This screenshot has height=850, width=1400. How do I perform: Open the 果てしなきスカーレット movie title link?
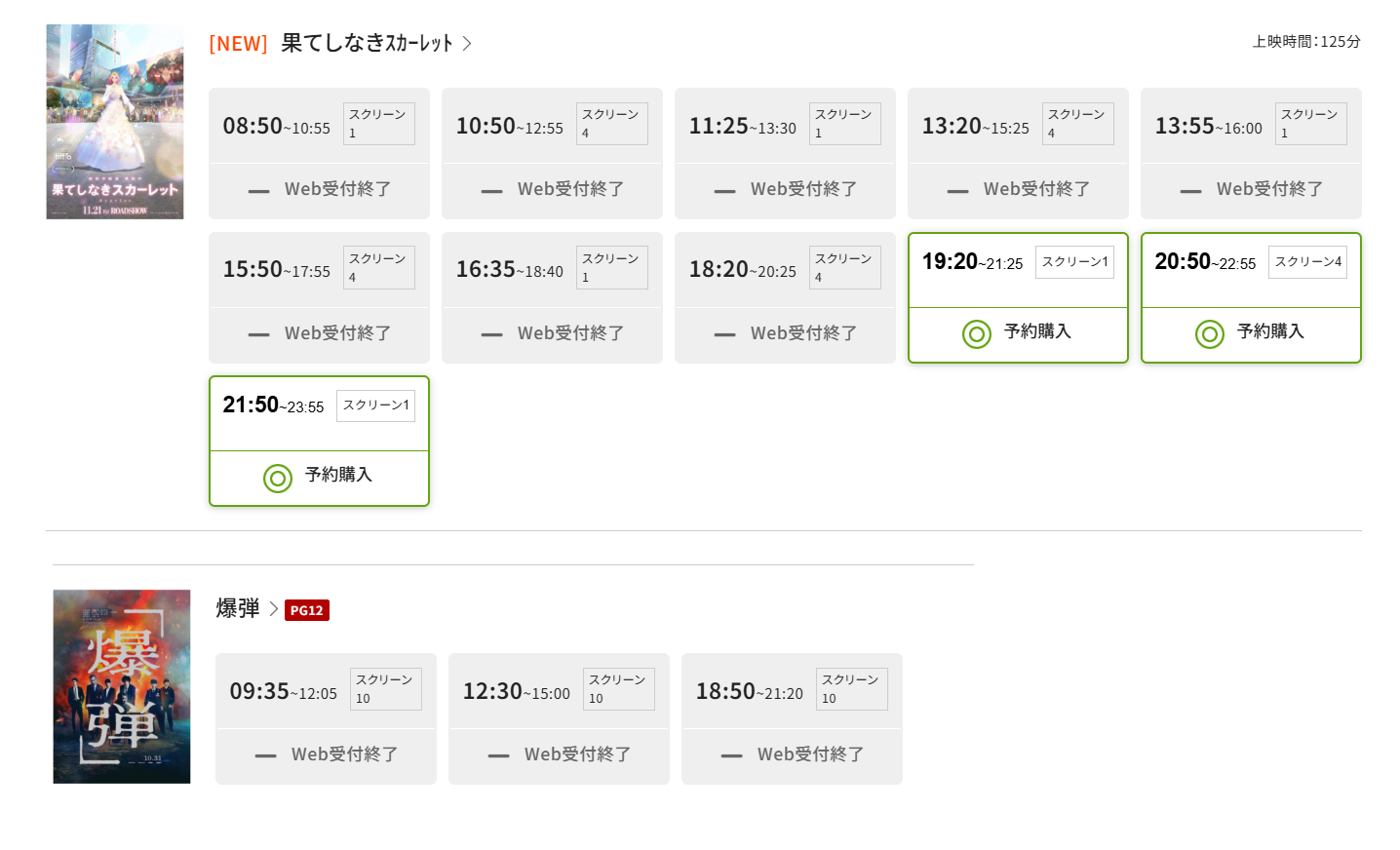[x=367, y=43]
